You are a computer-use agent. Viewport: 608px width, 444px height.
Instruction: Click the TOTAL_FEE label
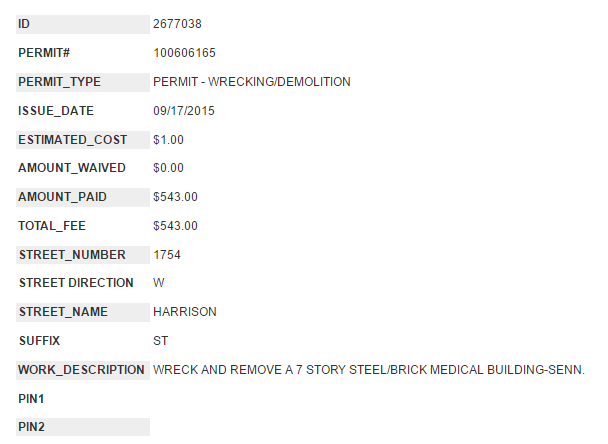click(52, 226)
